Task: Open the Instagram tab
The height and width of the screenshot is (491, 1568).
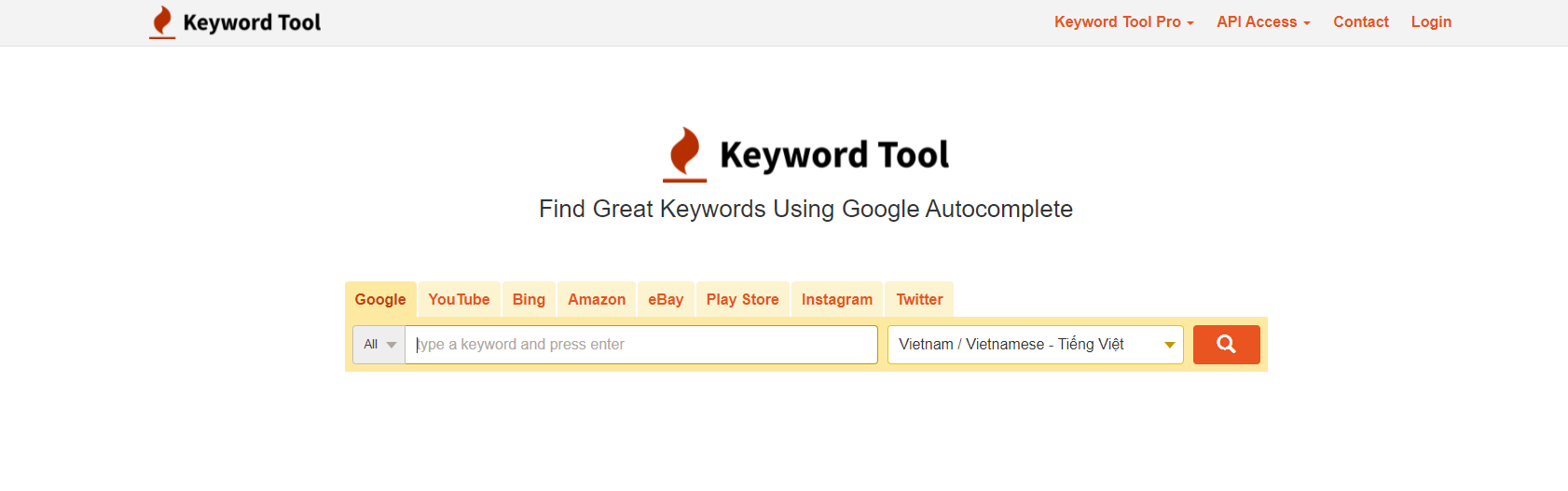Action: click(837, 299)
